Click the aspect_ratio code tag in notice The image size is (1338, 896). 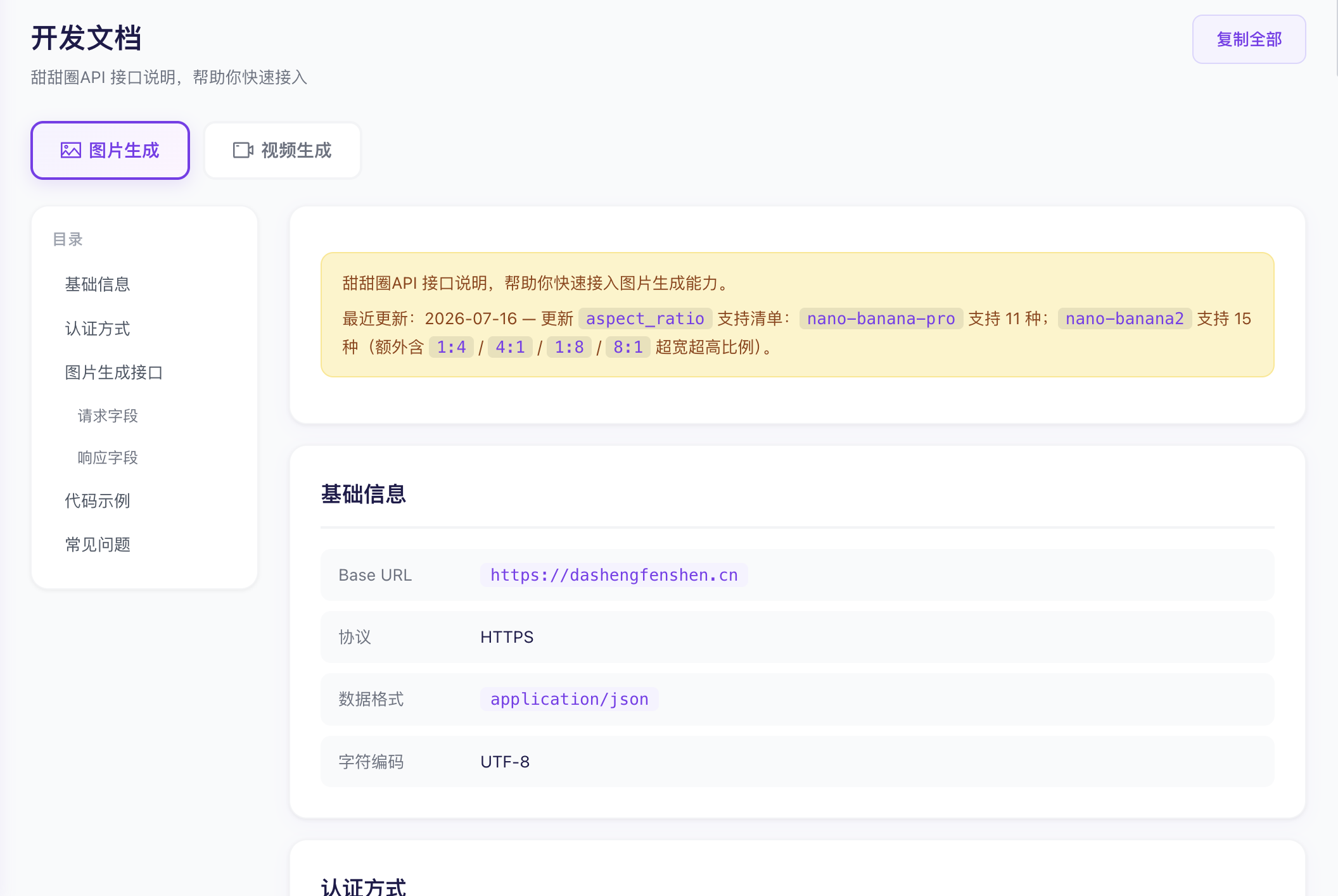(645, 319)
